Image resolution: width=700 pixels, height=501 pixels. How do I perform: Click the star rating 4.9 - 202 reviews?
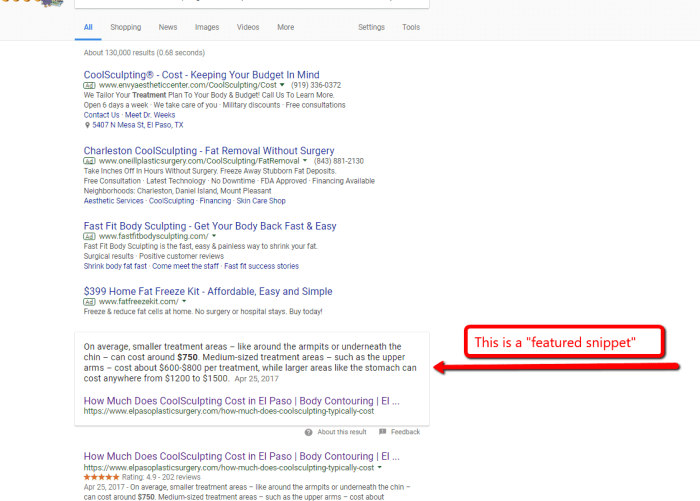pos(142,477)
